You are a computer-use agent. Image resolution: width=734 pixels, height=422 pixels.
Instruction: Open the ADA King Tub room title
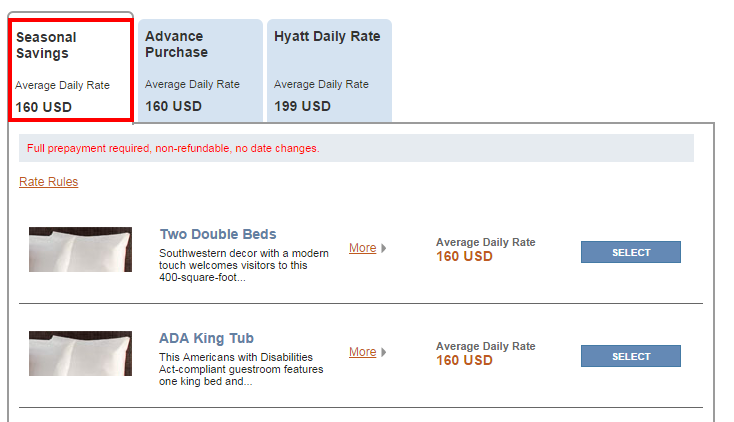pos(206,338)
